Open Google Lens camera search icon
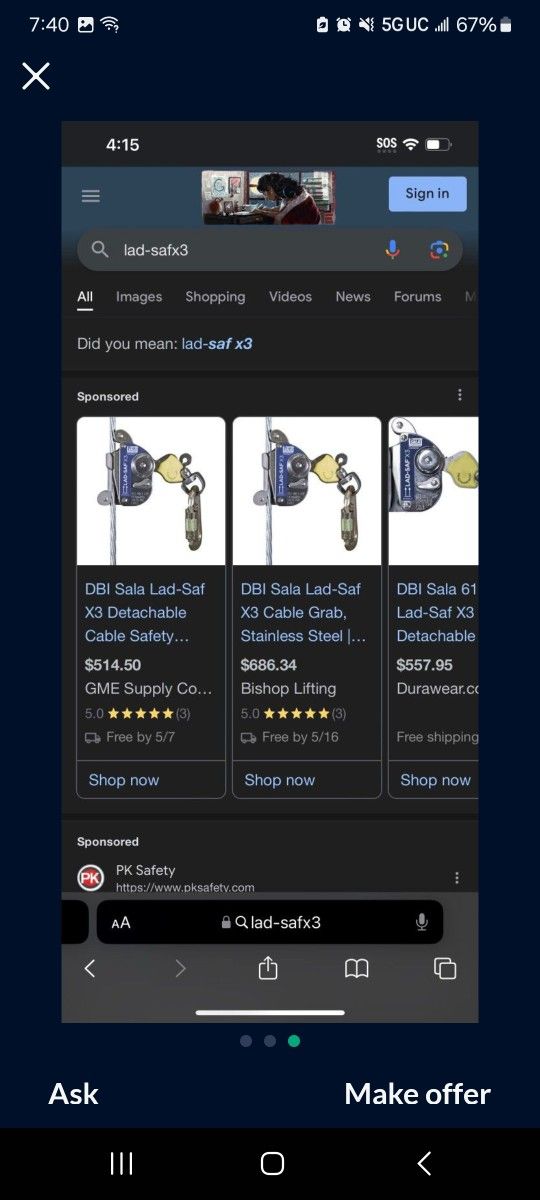Viewport: 540px width, 1200px height. pyautogui.click(x=439, y=250)
